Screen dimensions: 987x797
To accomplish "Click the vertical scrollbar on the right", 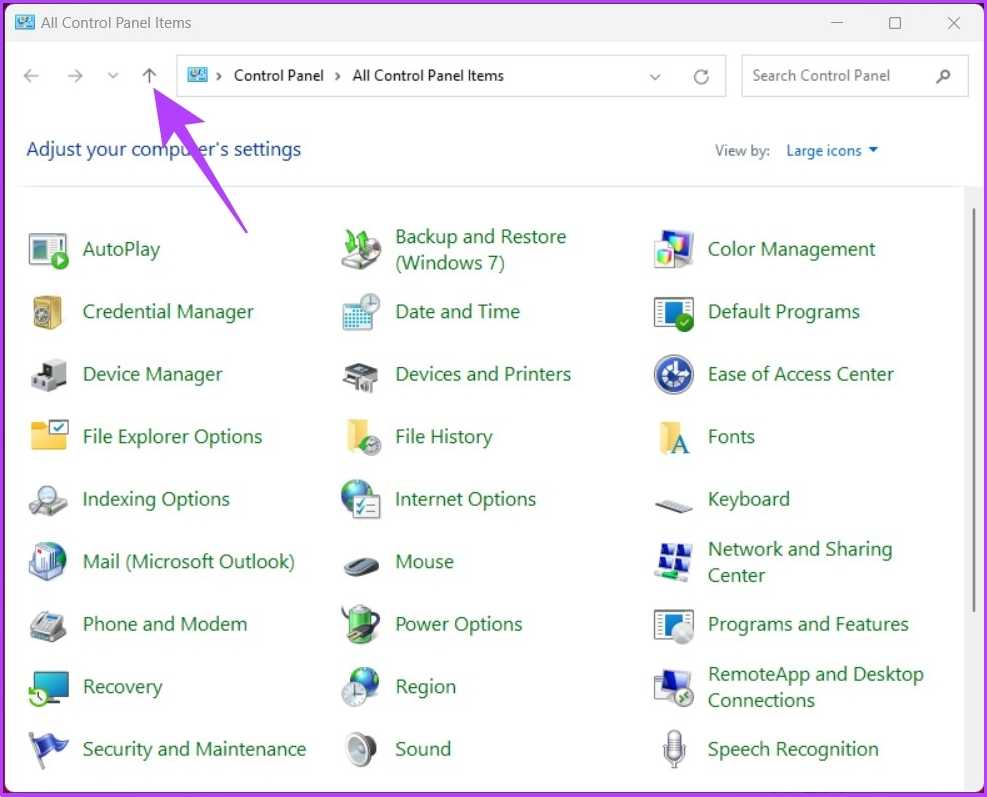I will (974, 410).
